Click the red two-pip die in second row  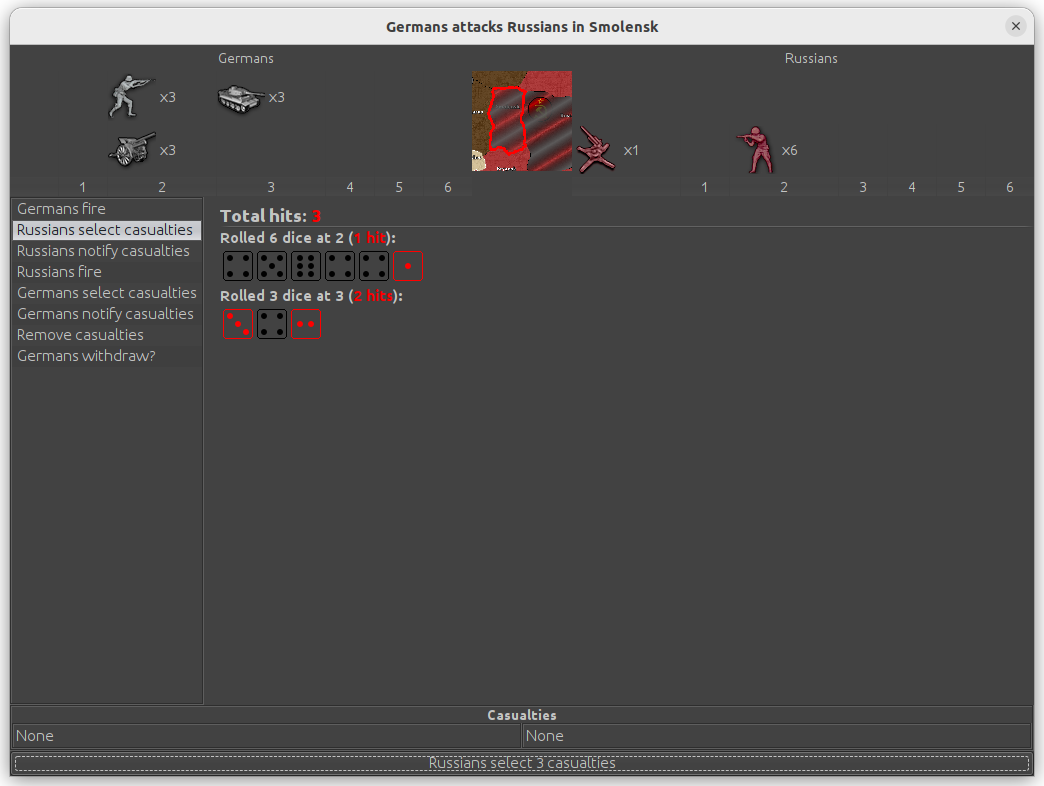306,324
